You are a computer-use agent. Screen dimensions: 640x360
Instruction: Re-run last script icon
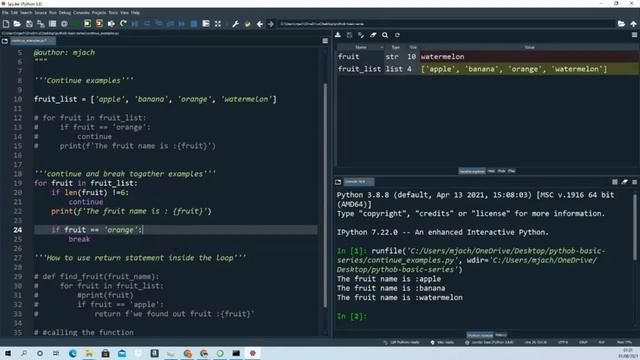click(x=123, y=24)
